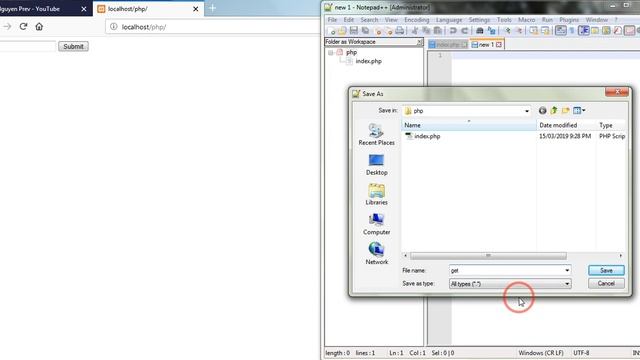Select index.php in workspace tree

coord(368,61)
